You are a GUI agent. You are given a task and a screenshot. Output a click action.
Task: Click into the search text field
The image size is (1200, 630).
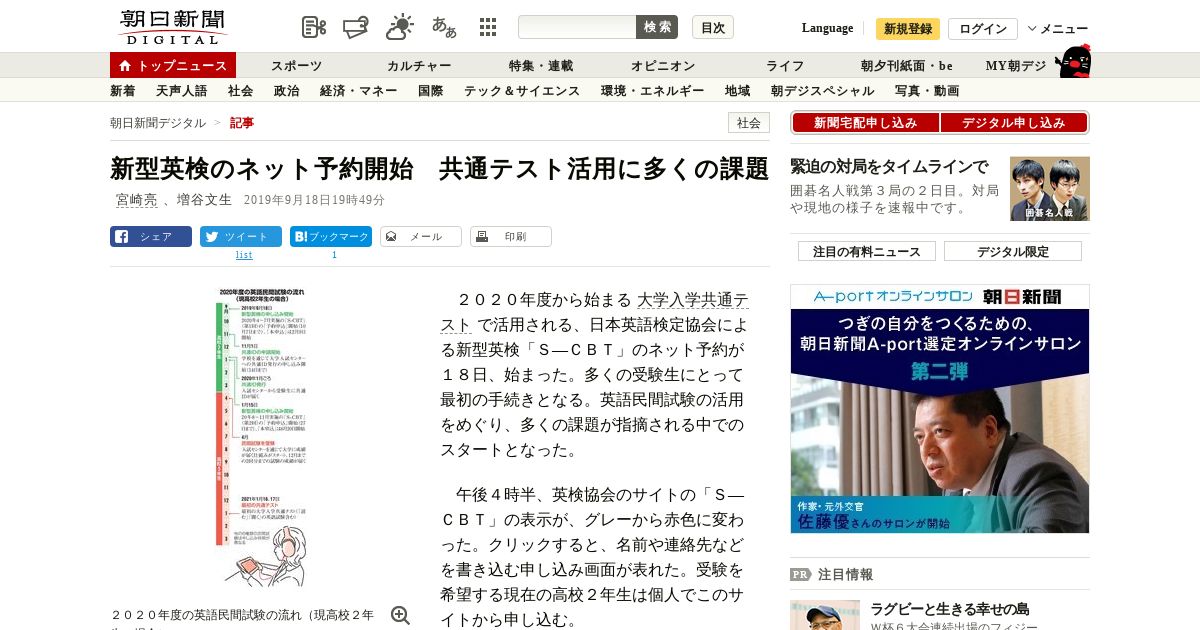[x=577, y=27]
